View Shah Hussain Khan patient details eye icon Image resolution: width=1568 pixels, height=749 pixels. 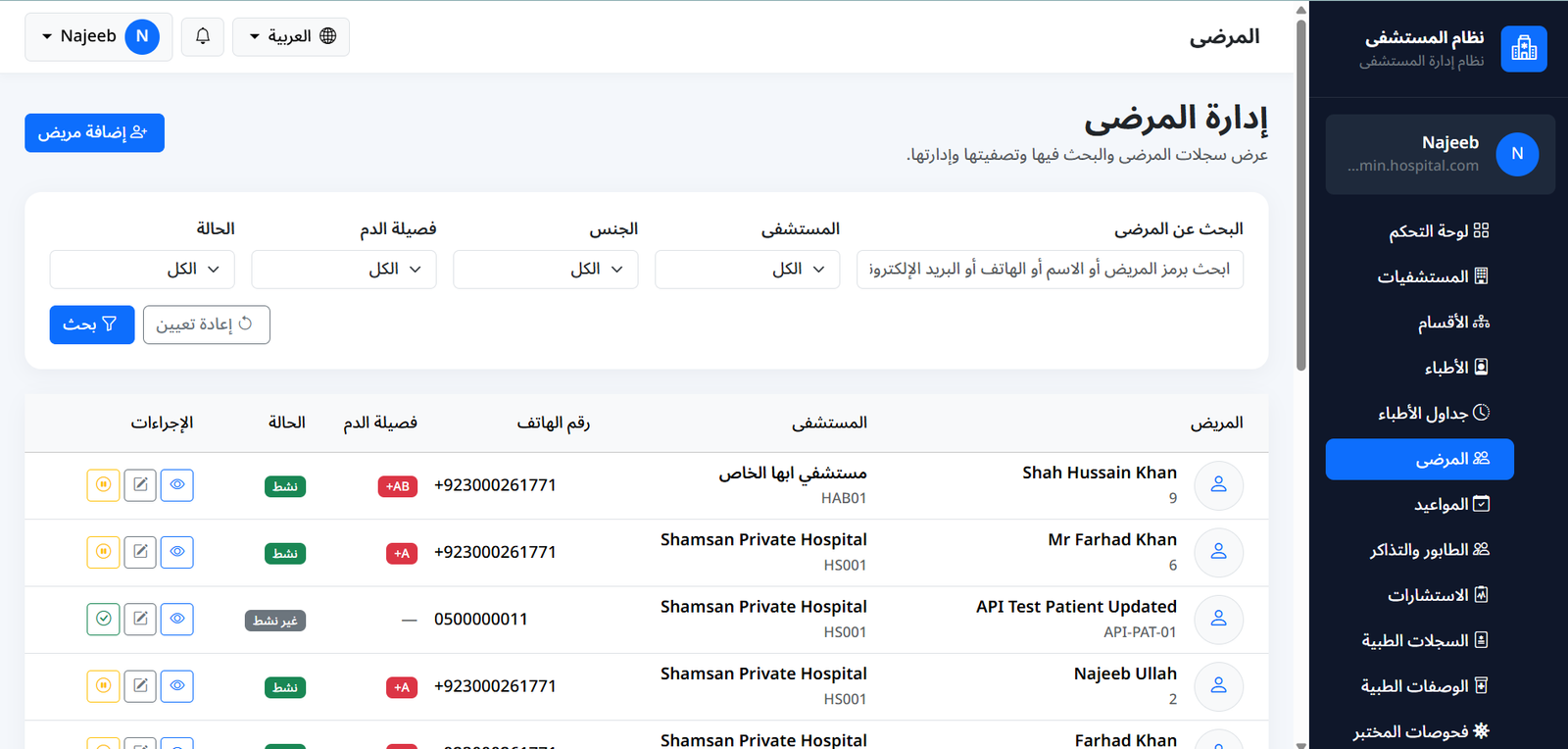tap(177, 485)
